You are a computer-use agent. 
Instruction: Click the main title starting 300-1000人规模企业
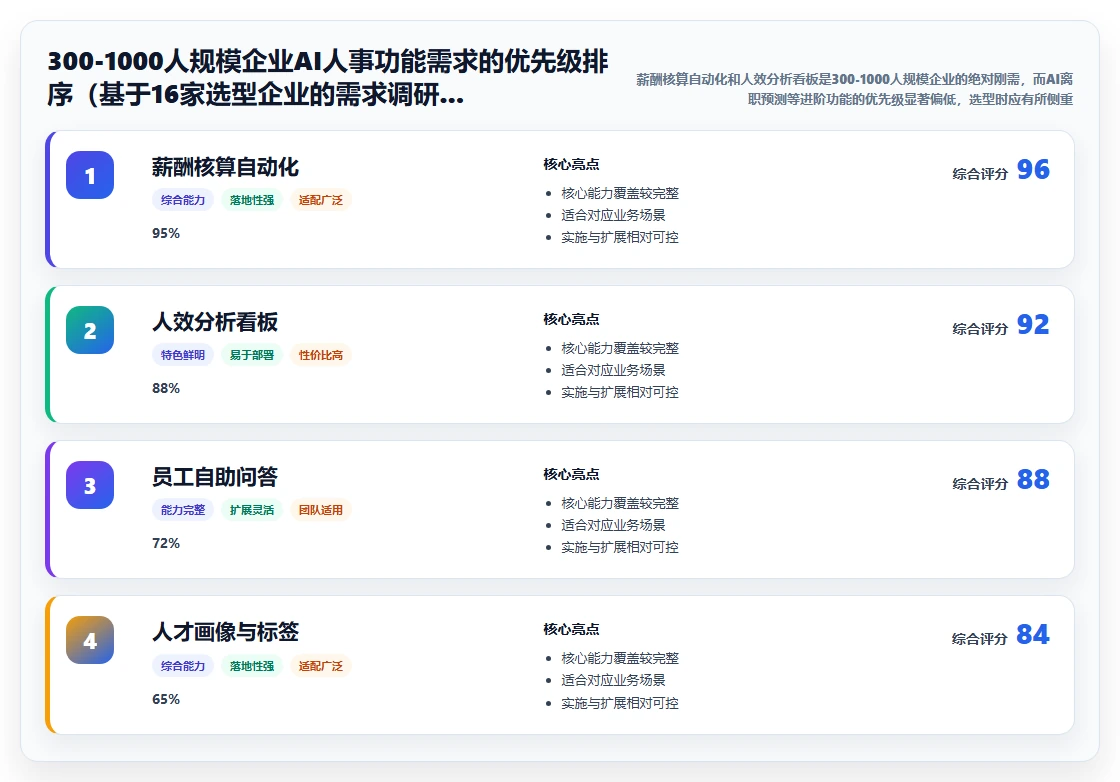(328, 78)
